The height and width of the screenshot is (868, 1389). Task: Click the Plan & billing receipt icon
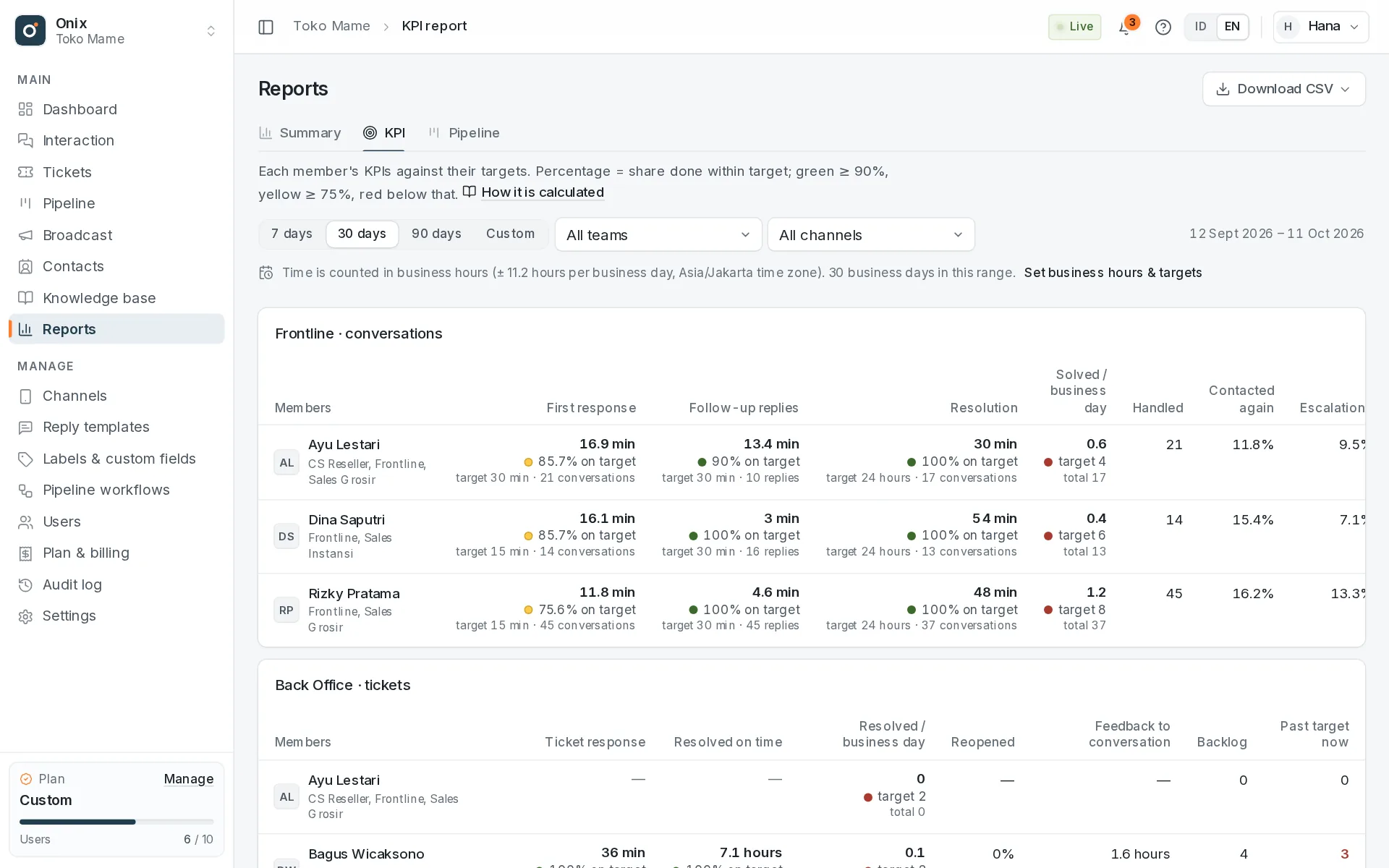[26, 553]
